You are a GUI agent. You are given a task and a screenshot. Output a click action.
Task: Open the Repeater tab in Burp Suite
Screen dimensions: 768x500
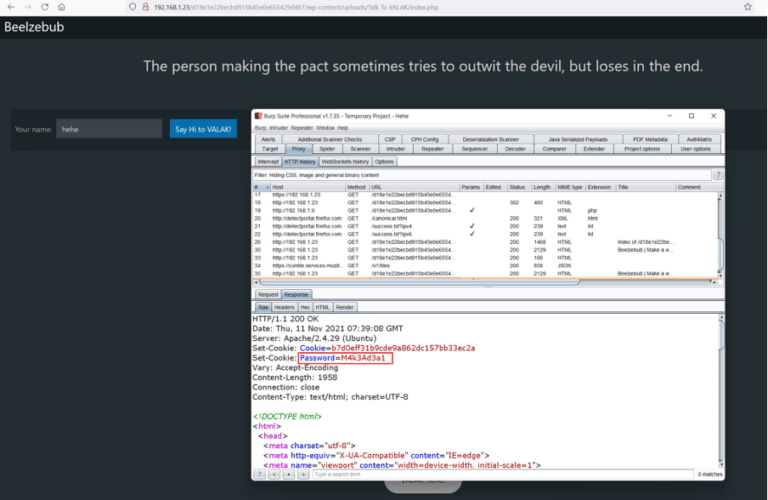click(432, 149)
